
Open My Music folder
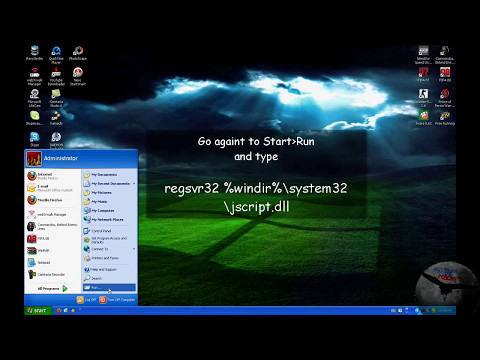(x=109, y=202)
